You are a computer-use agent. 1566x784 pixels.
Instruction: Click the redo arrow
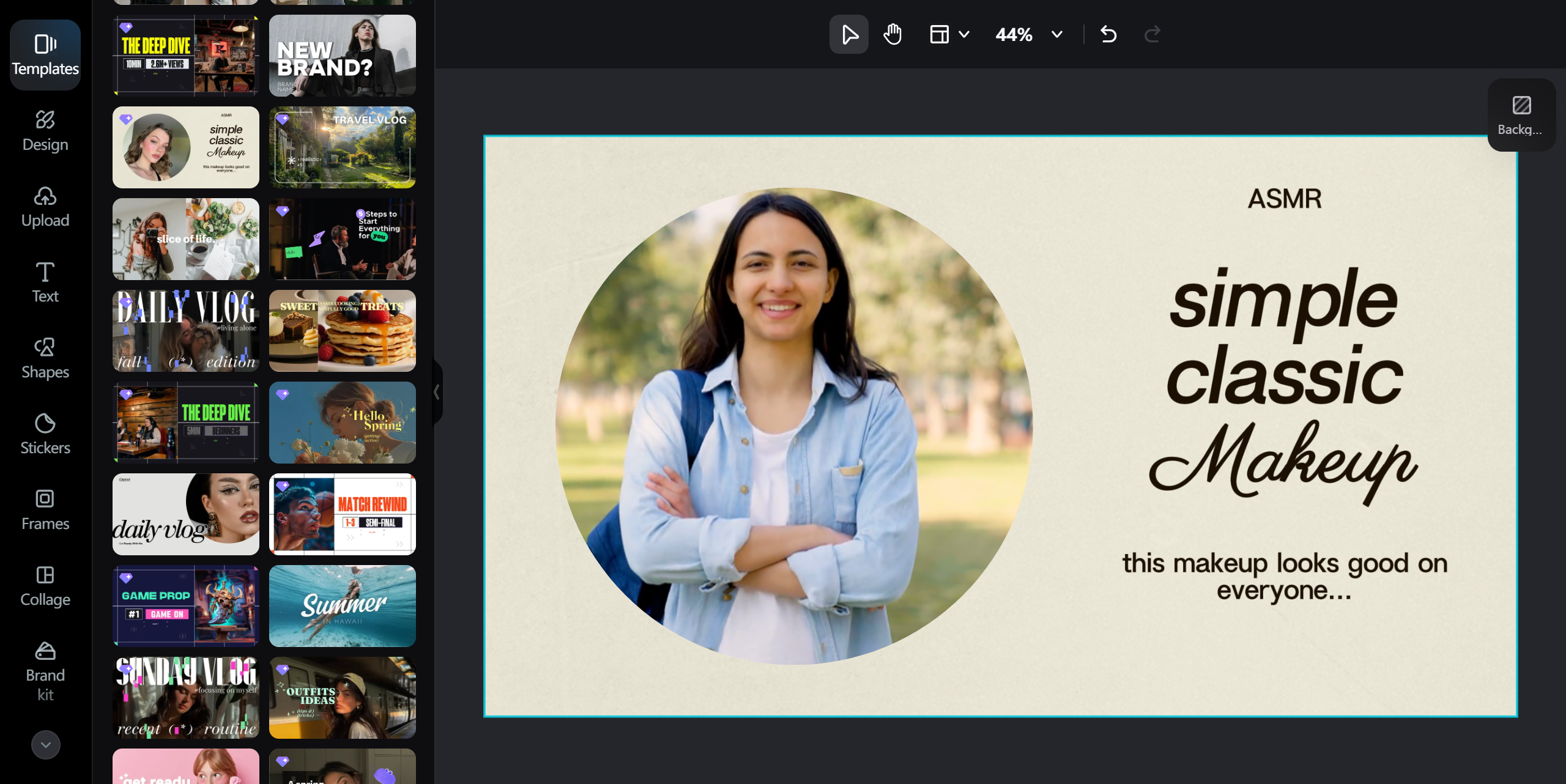1152,34
